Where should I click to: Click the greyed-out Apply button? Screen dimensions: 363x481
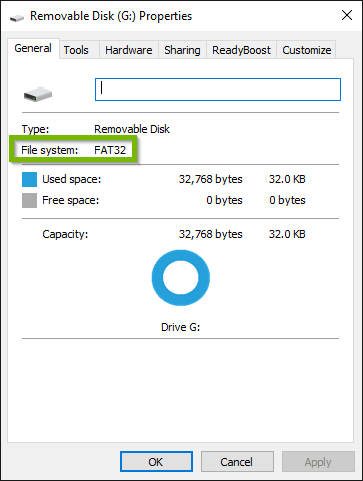pos(318,462)
